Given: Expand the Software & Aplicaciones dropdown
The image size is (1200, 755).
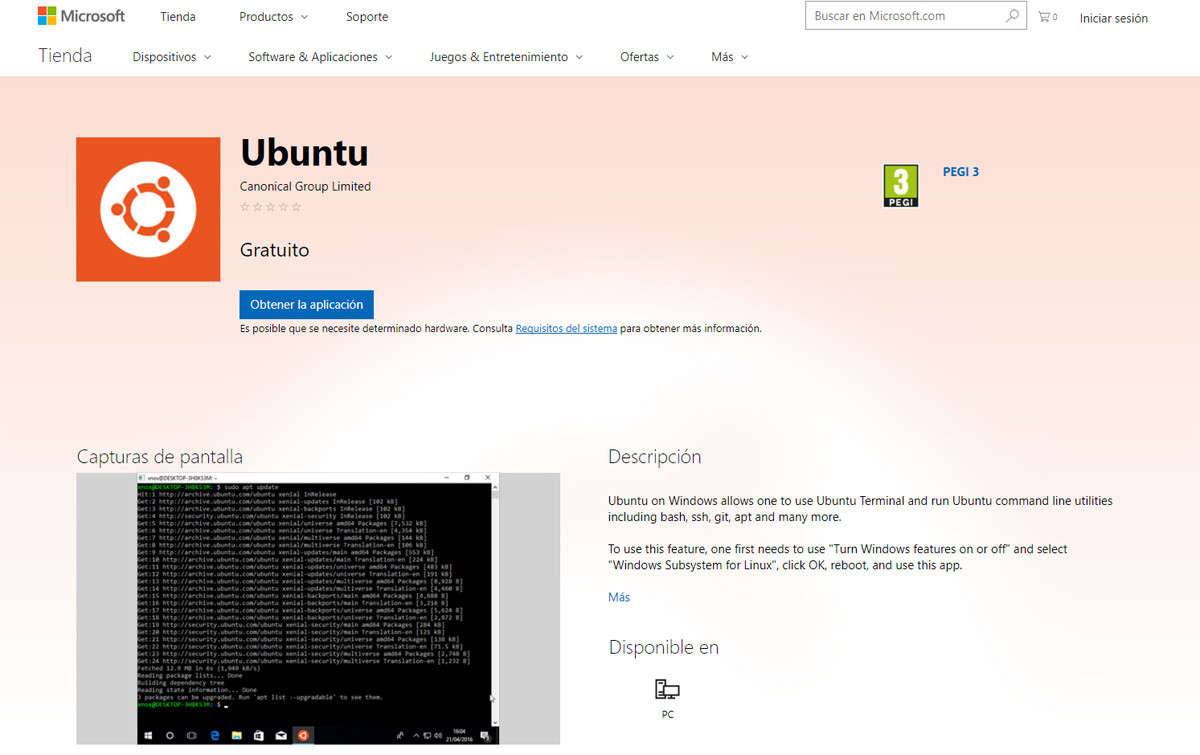Looking at the screenshot, I should pos(318,57).
